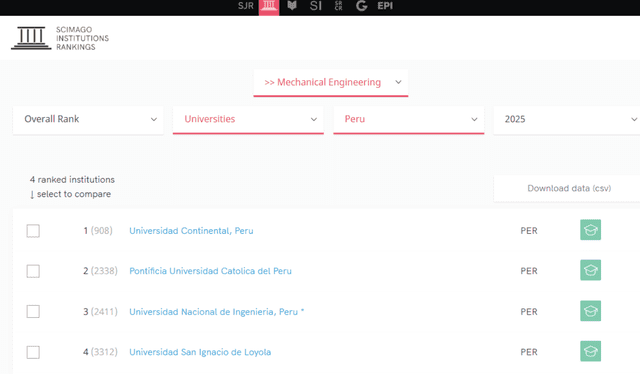
Task: Click the '4 ranked institutions' text
Action: click(72, 180)
